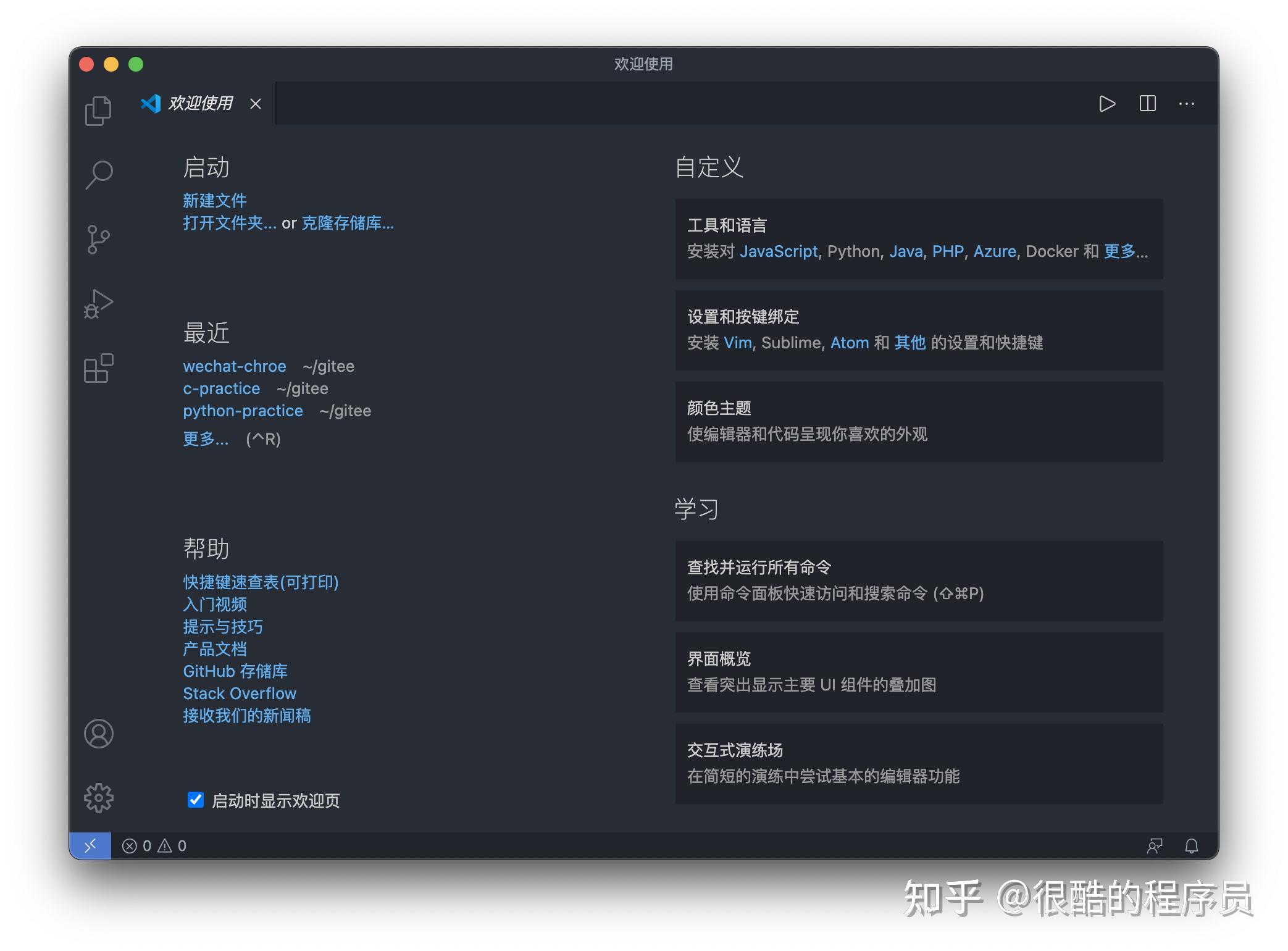The height and width of the screenshot is (951, 1288).
Task: Click the errors and warnings status bar item
Action: click(x=153, y=845)
